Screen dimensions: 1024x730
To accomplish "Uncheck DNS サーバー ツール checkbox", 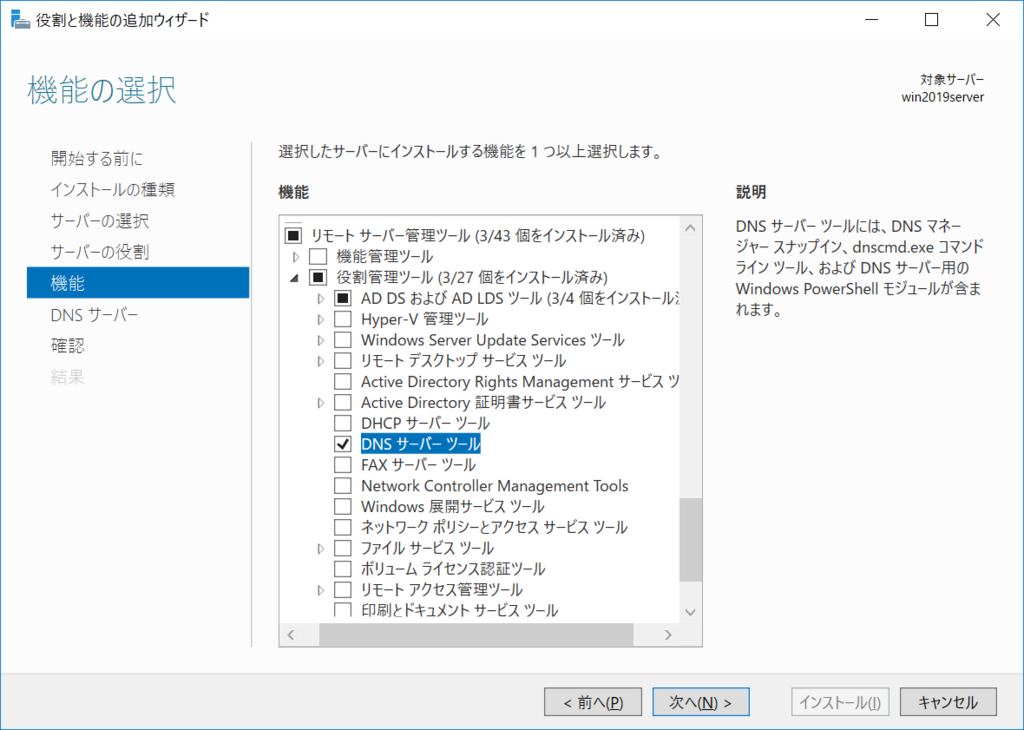I will pos(343,444).
